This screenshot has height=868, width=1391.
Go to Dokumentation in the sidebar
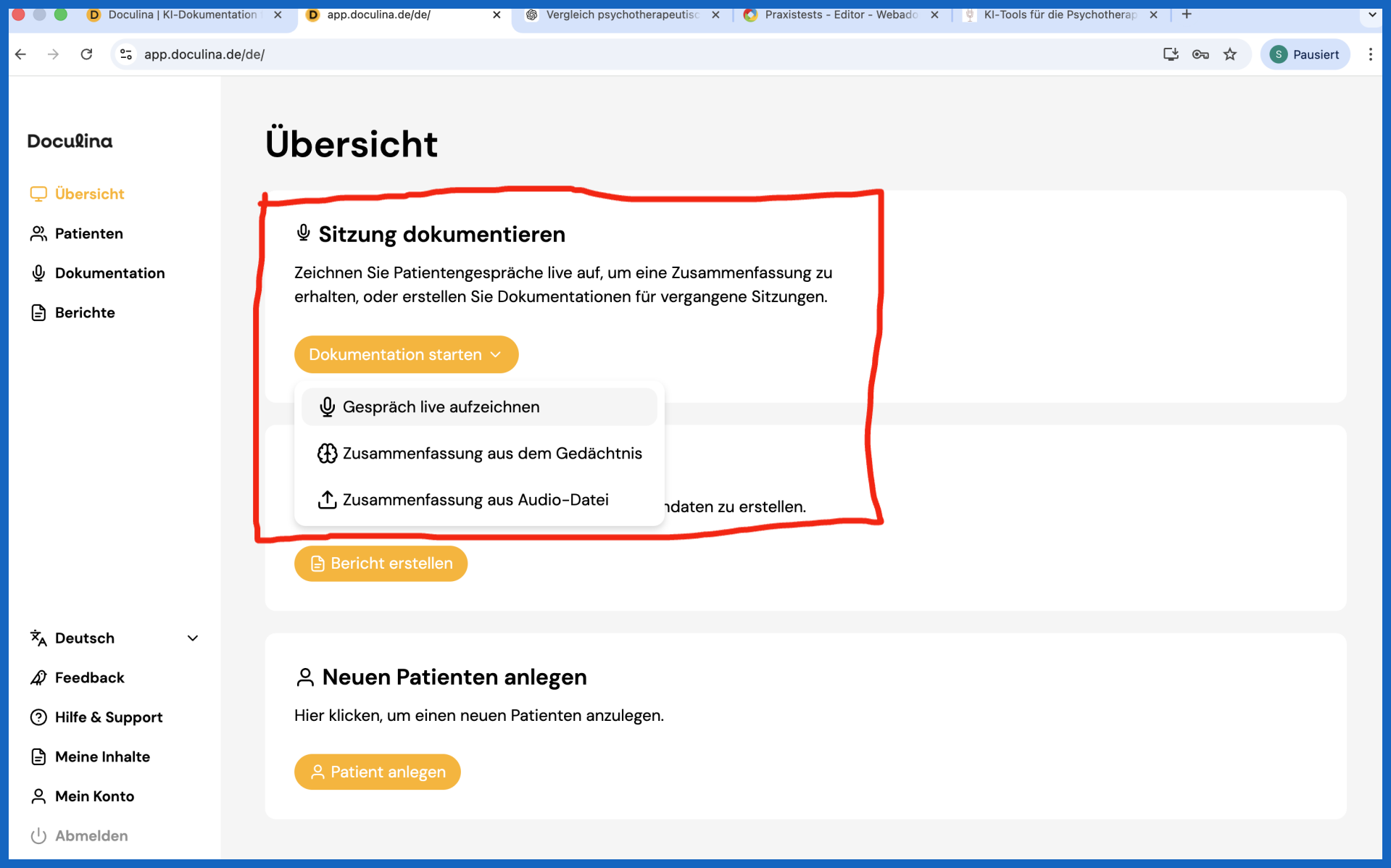pyautogui.click(x=98, y=273)
